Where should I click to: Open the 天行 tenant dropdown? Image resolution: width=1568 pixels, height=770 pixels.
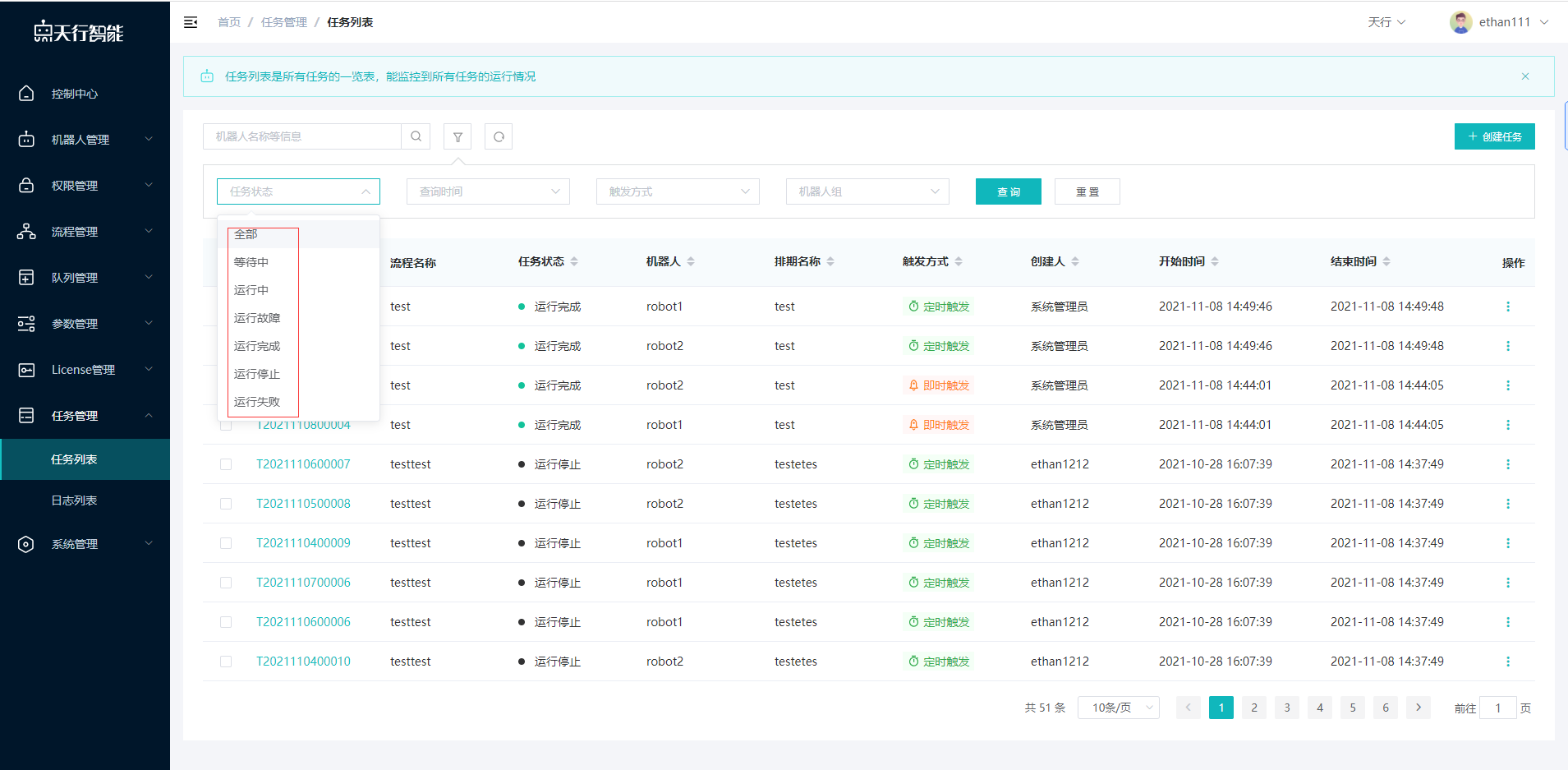(x=1386, y=22)
